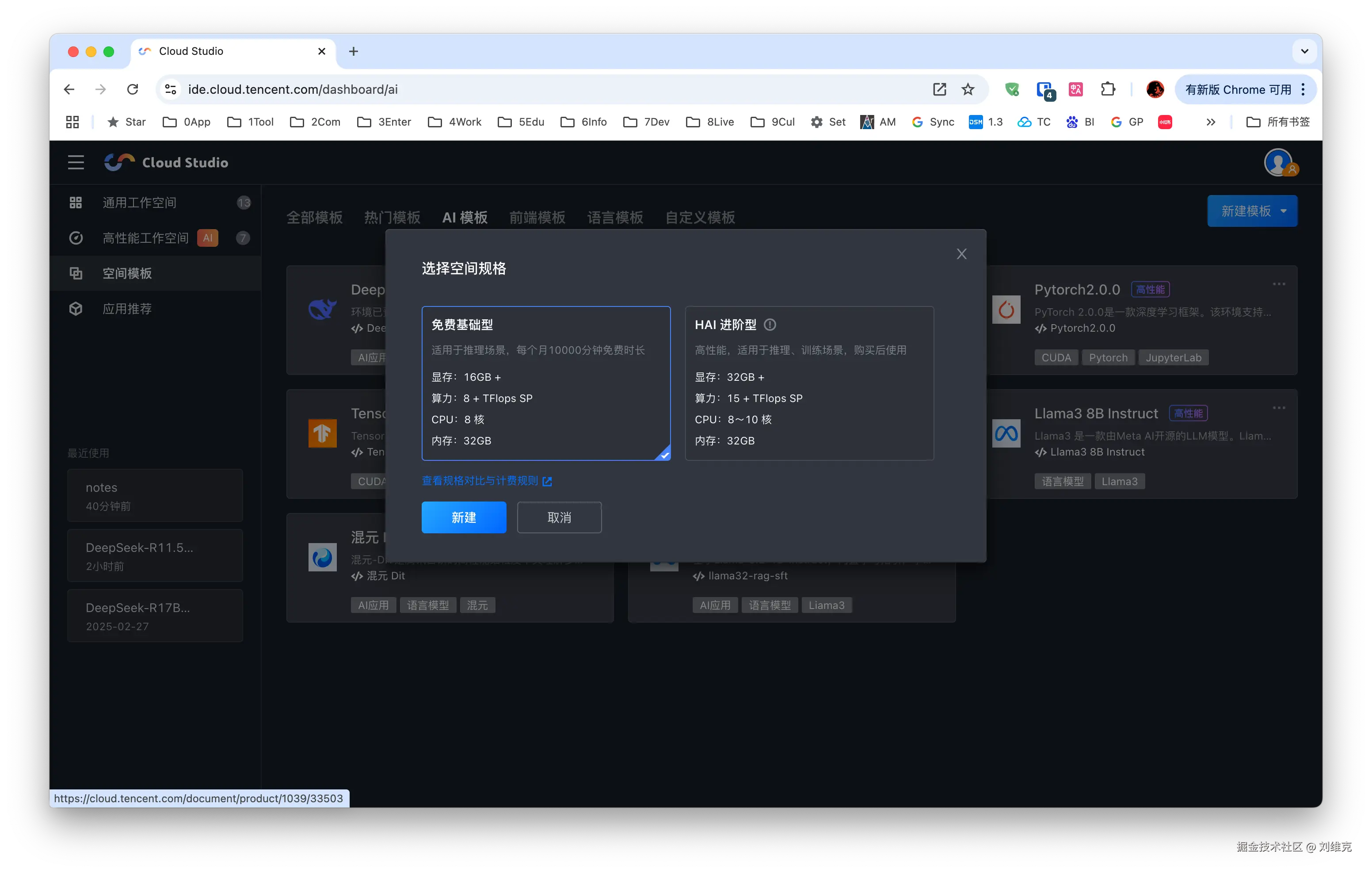Expand the Chrome tab search chevron
The width and height of the screenshot is (1372, 873).
click(x=1304, y=51)
